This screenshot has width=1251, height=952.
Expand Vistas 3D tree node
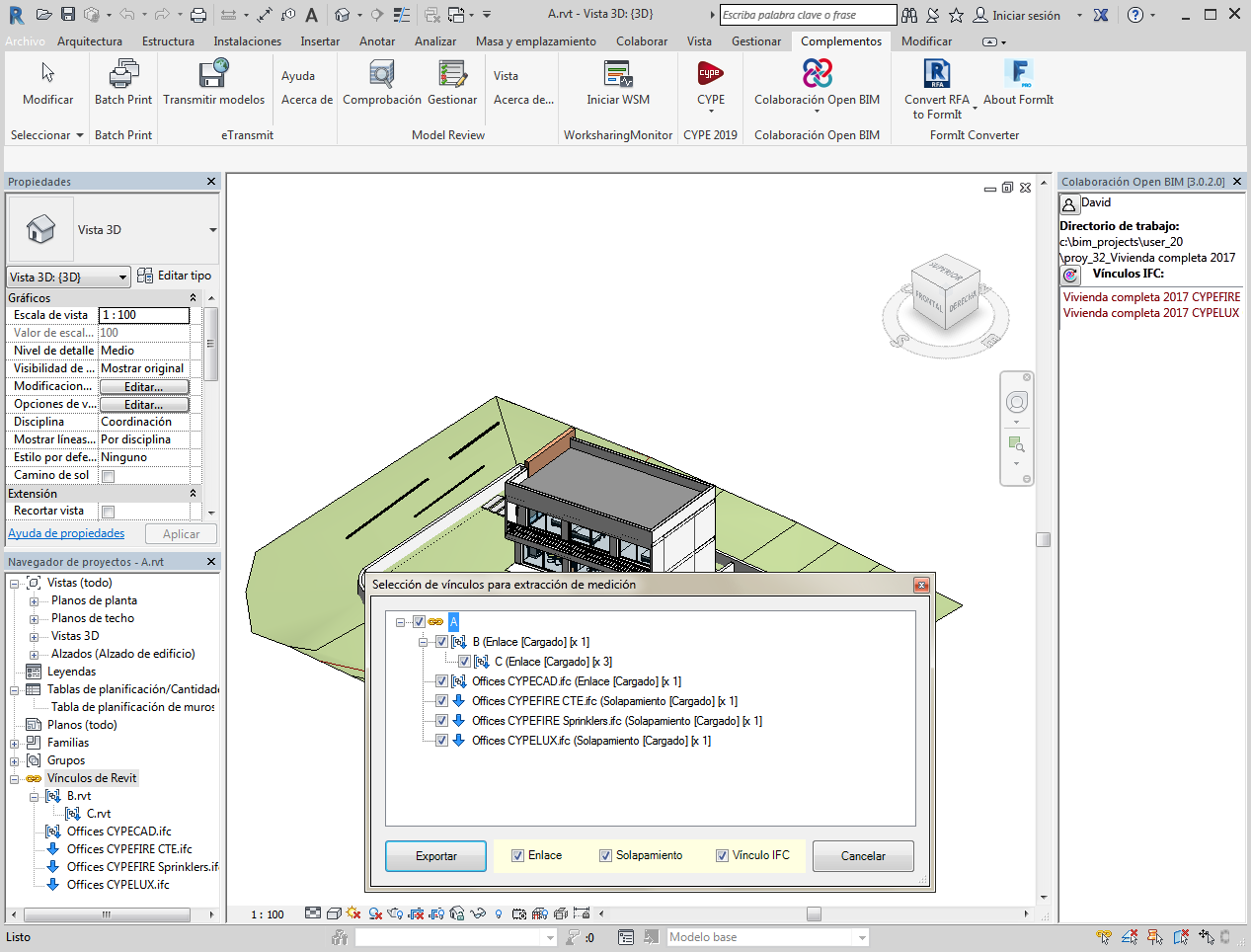34,637
